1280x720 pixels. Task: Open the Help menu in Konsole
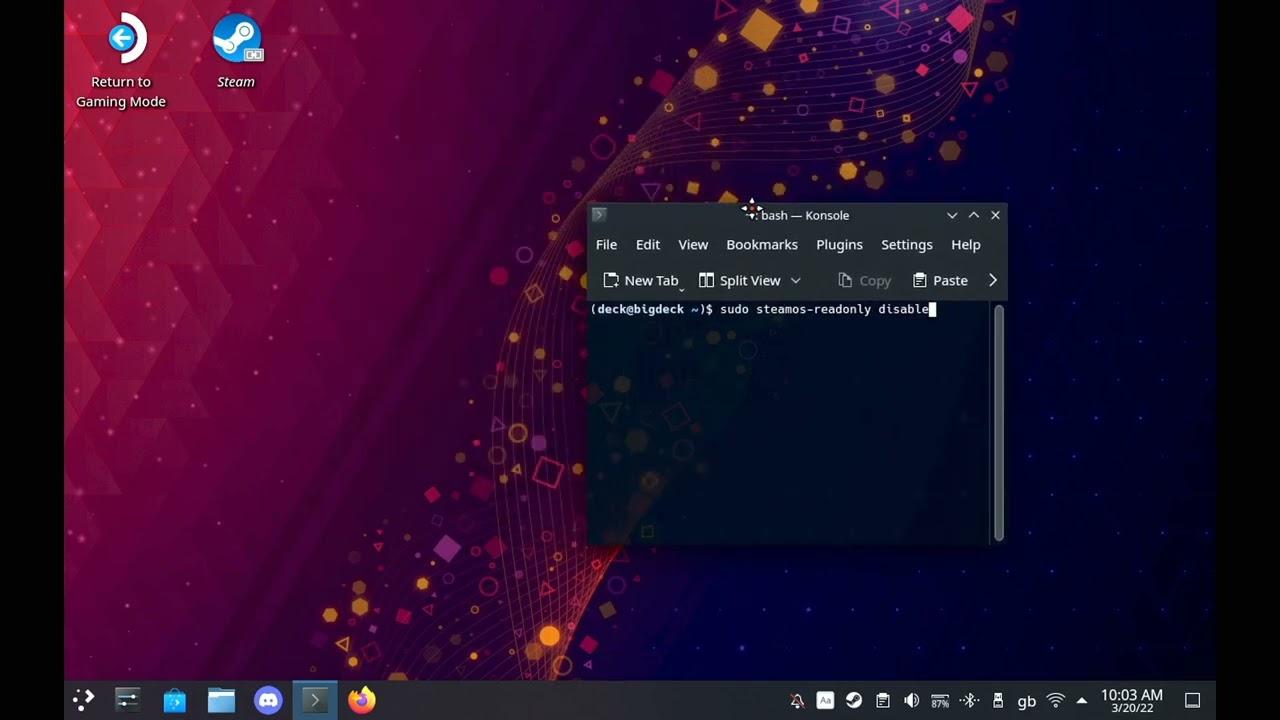point(966,244)
